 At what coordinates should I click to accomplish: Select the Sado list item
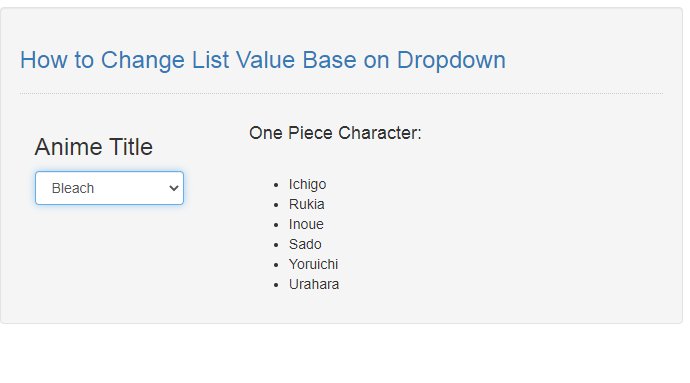(305, 244)
